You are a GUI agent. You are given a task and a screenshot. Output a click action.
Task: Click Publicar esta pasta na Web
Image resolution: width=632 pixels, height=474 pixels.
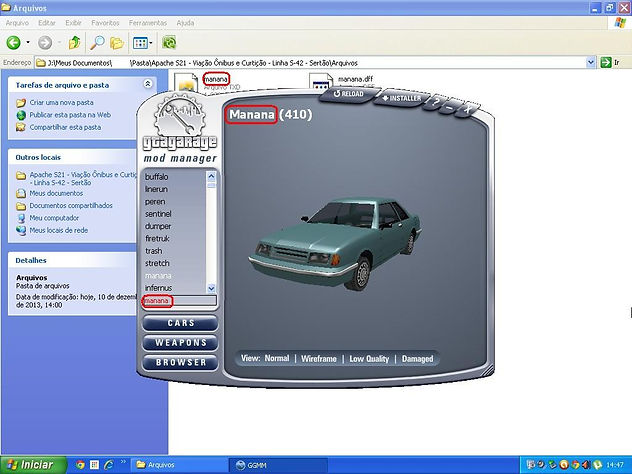pyautogui.click(x=70, y=115)
